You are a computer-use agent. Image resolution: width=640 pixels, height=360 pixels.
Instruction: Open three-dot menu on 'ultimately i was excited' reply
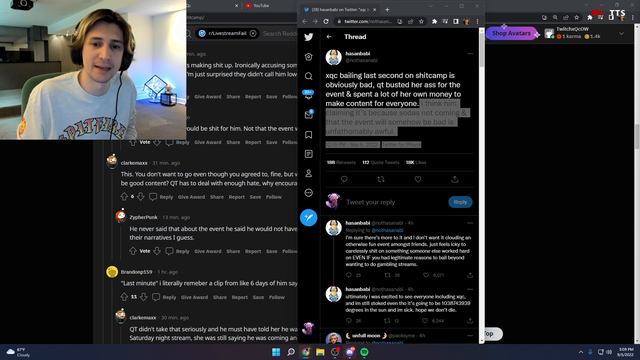click(x=470, y=289)
